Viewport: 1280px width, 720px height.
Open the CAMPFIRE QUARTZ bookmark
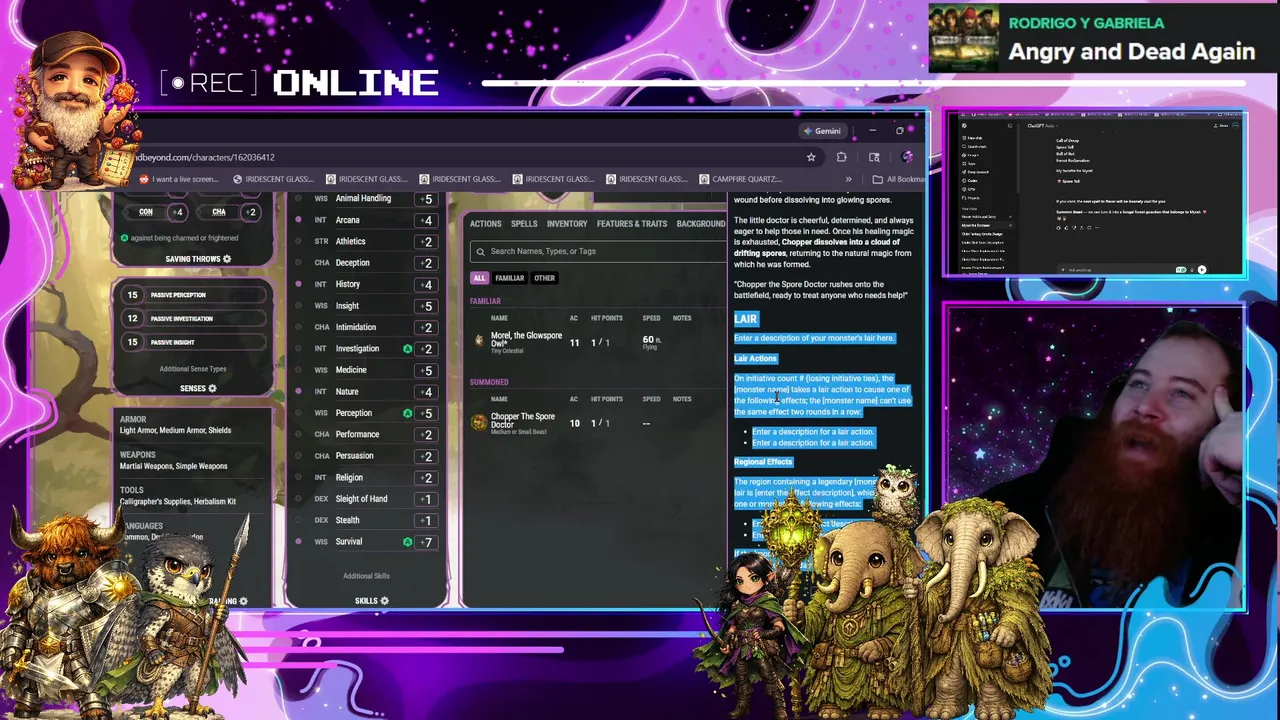(x=740, y=179)
